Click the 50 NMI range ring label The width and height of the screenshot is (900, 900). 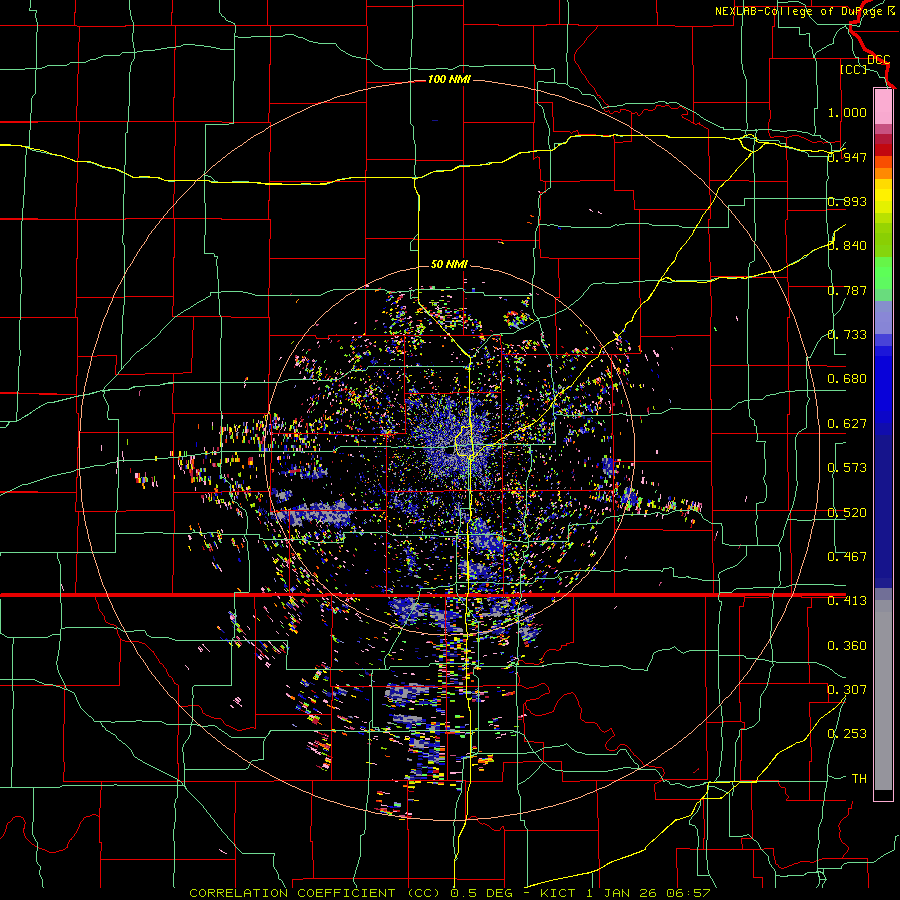click(x=449, y=264)
